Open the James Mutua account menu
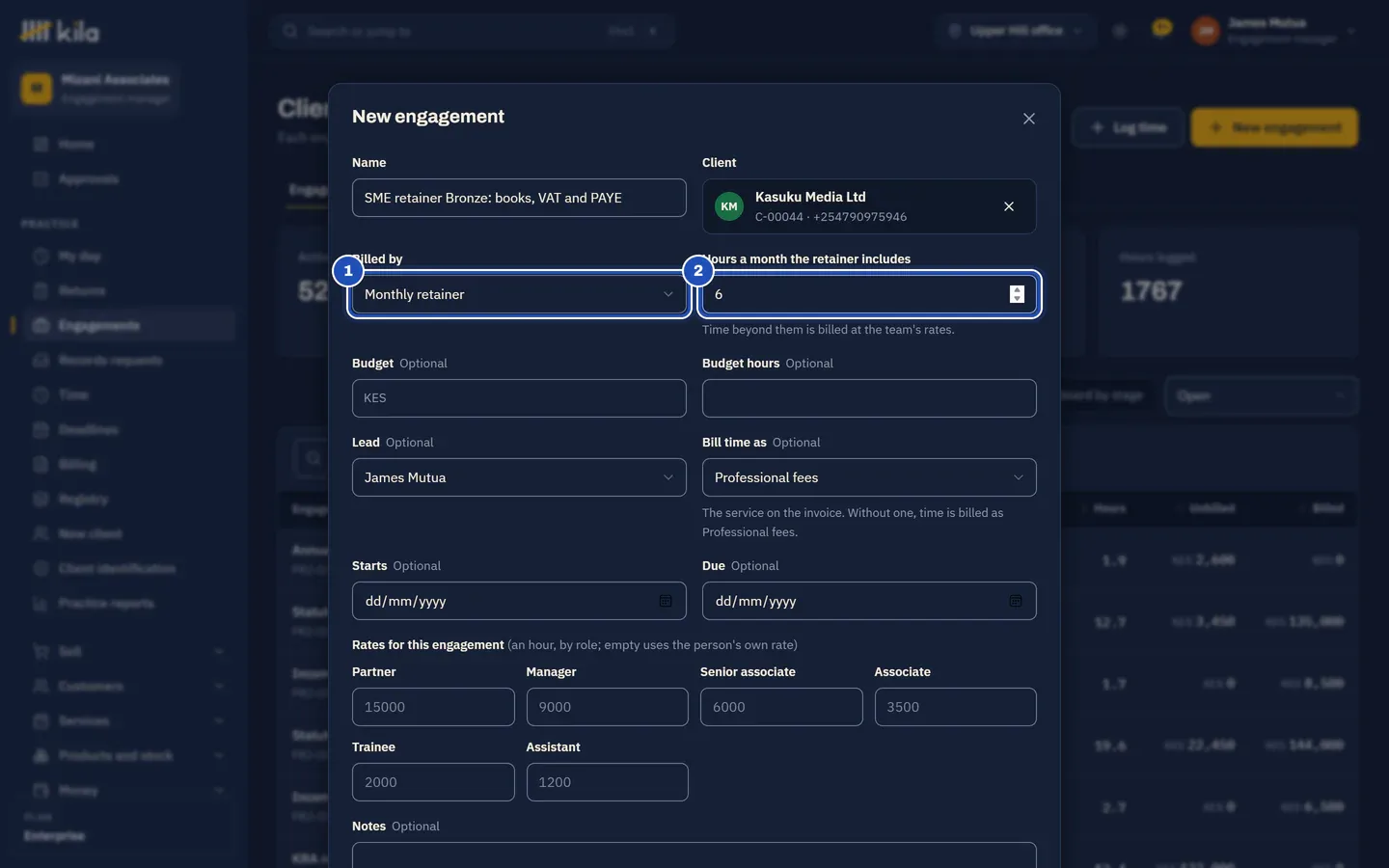This screenshot has width=1389, height=868. [x=1274, y=31]
